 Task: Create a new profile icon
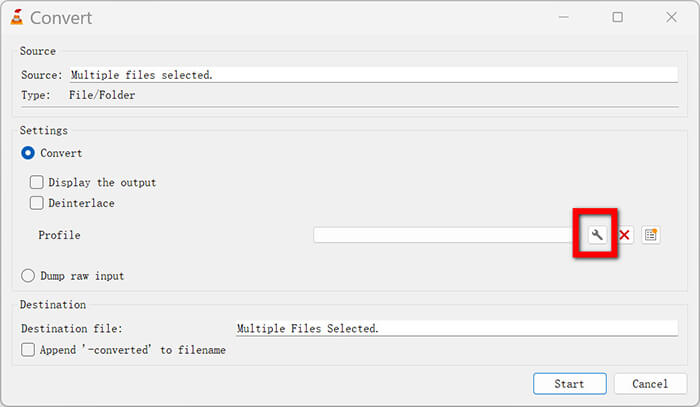pyautogui.click(x=651, y=235)
